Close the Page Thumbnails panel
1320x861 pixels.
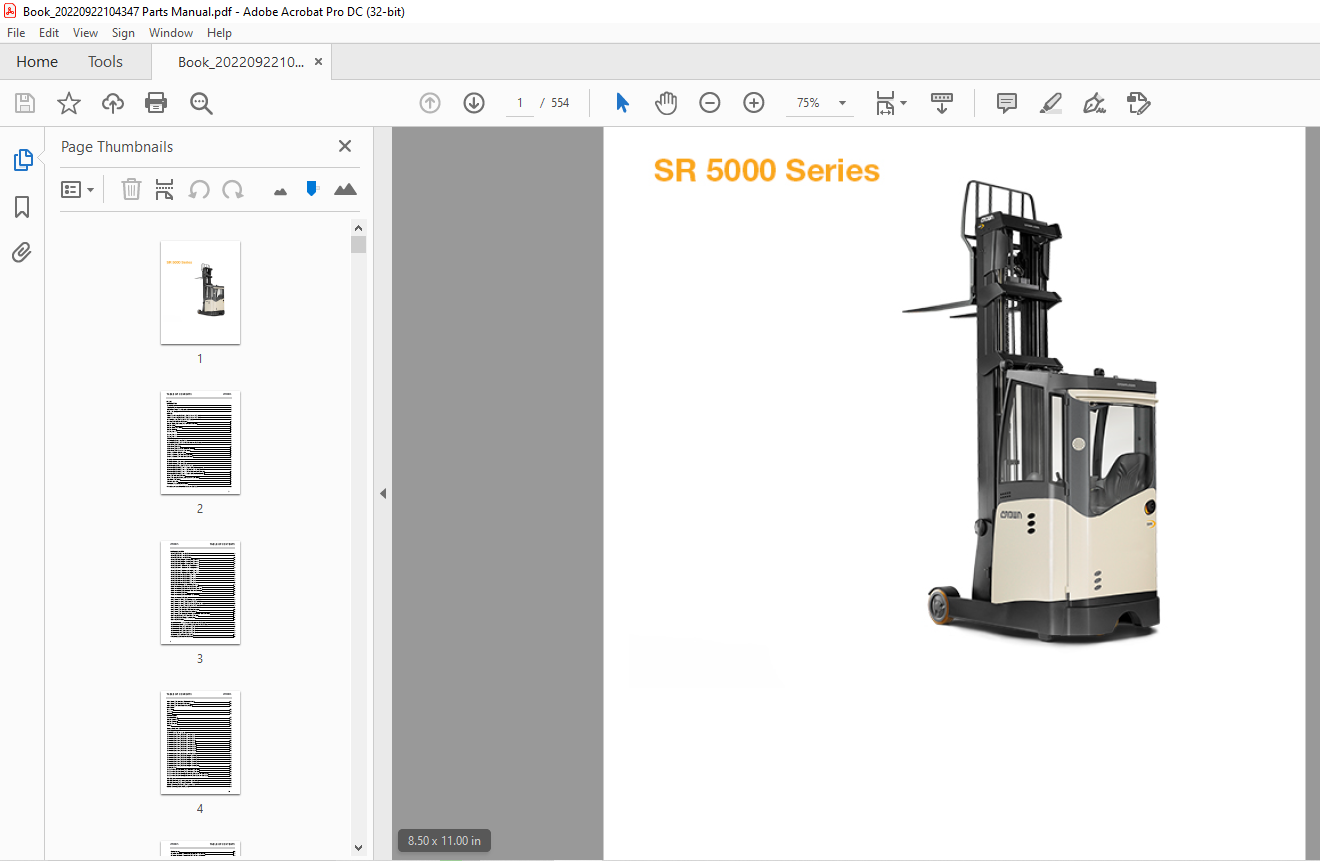click(345, 146)
